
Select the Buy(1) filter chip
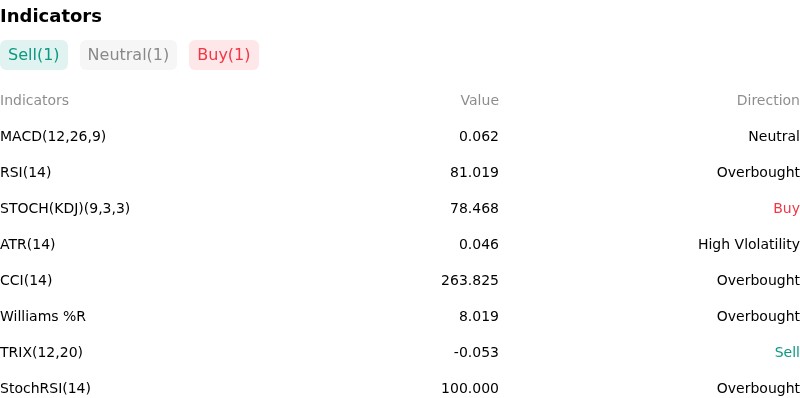tap(224, 55)
